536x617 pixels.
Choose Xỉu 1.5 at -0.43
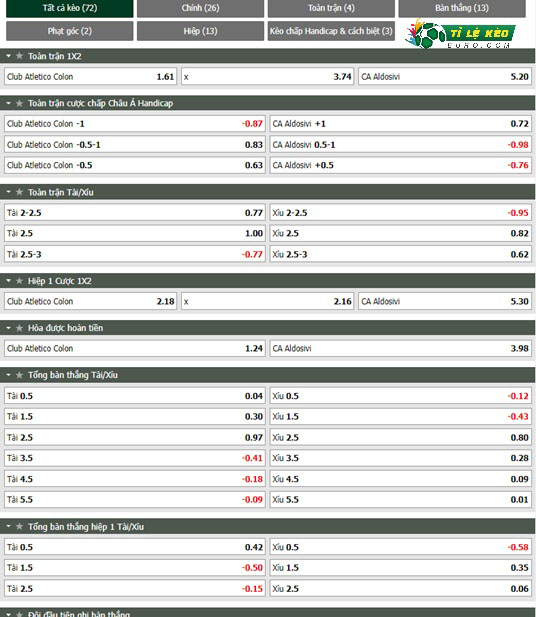[401, 416]
